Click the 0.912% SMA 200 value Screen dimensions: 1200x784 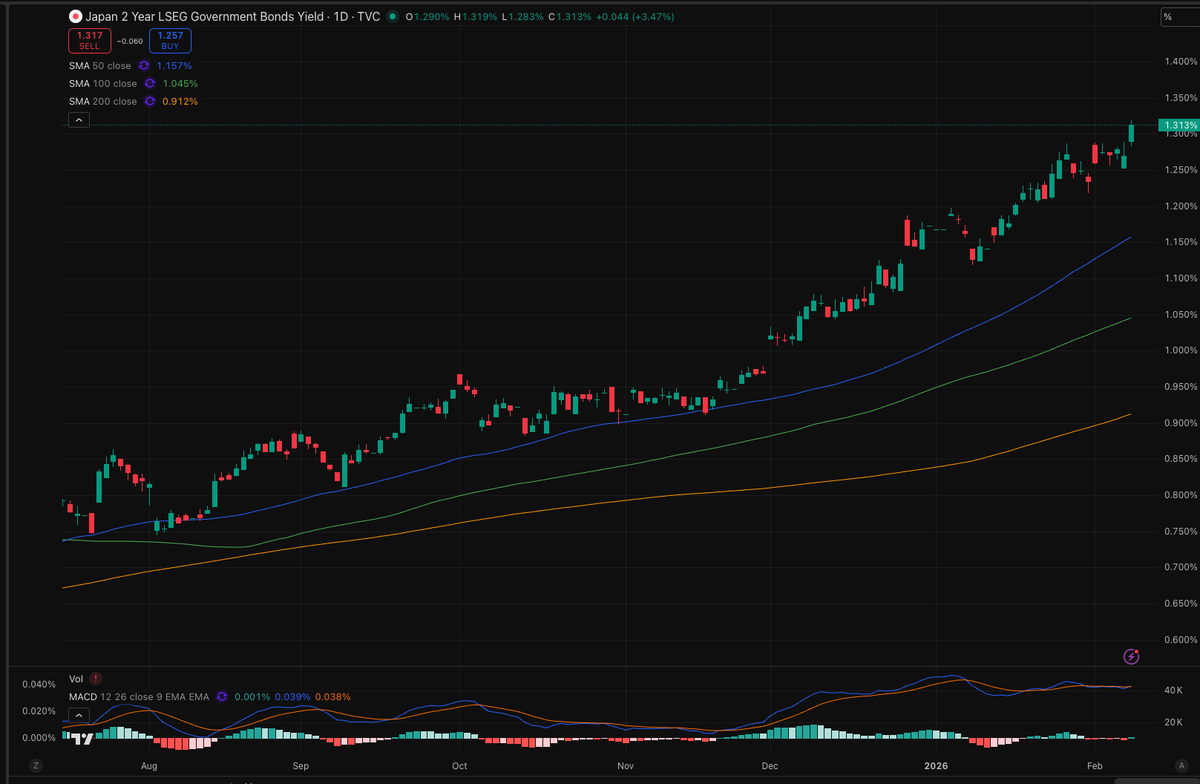[179, 101]
